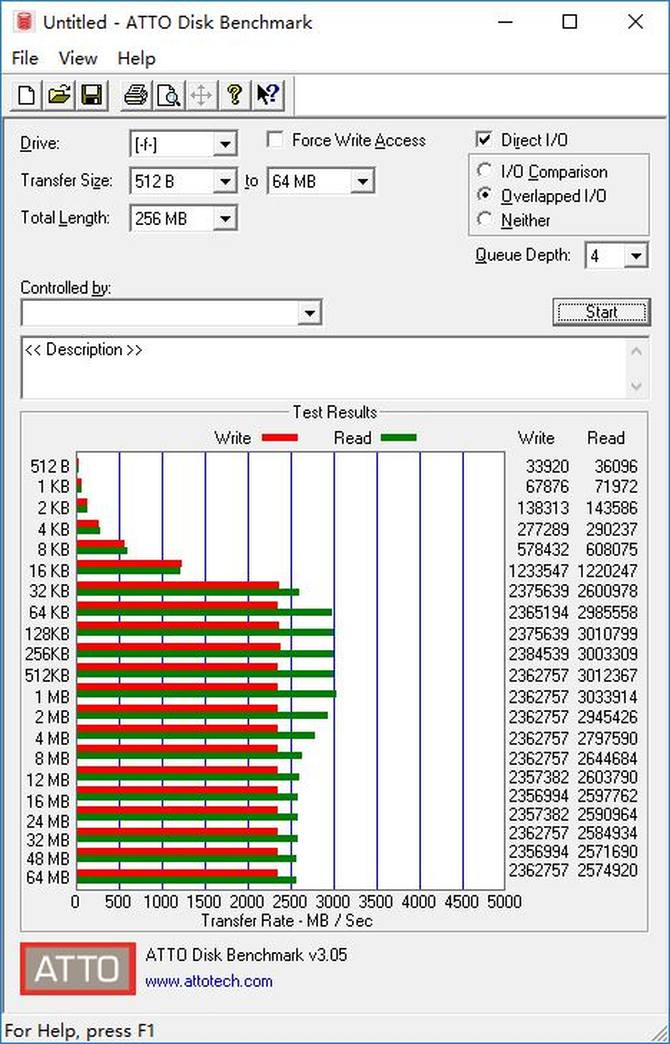This screenshot has width=670, height=1044.
Task: Click the red Write legend swatch
Action: [280, 438]
